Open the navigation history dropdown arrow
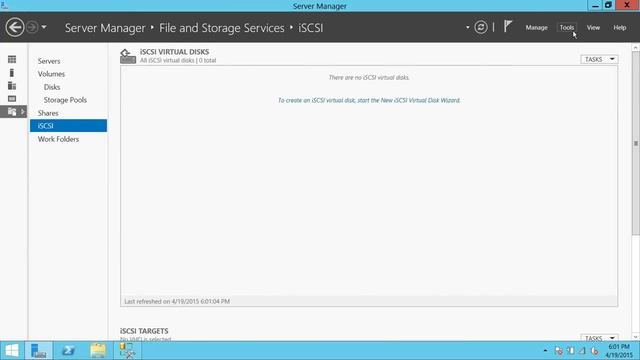The image size is (640, 360). (x=44, y=27)
